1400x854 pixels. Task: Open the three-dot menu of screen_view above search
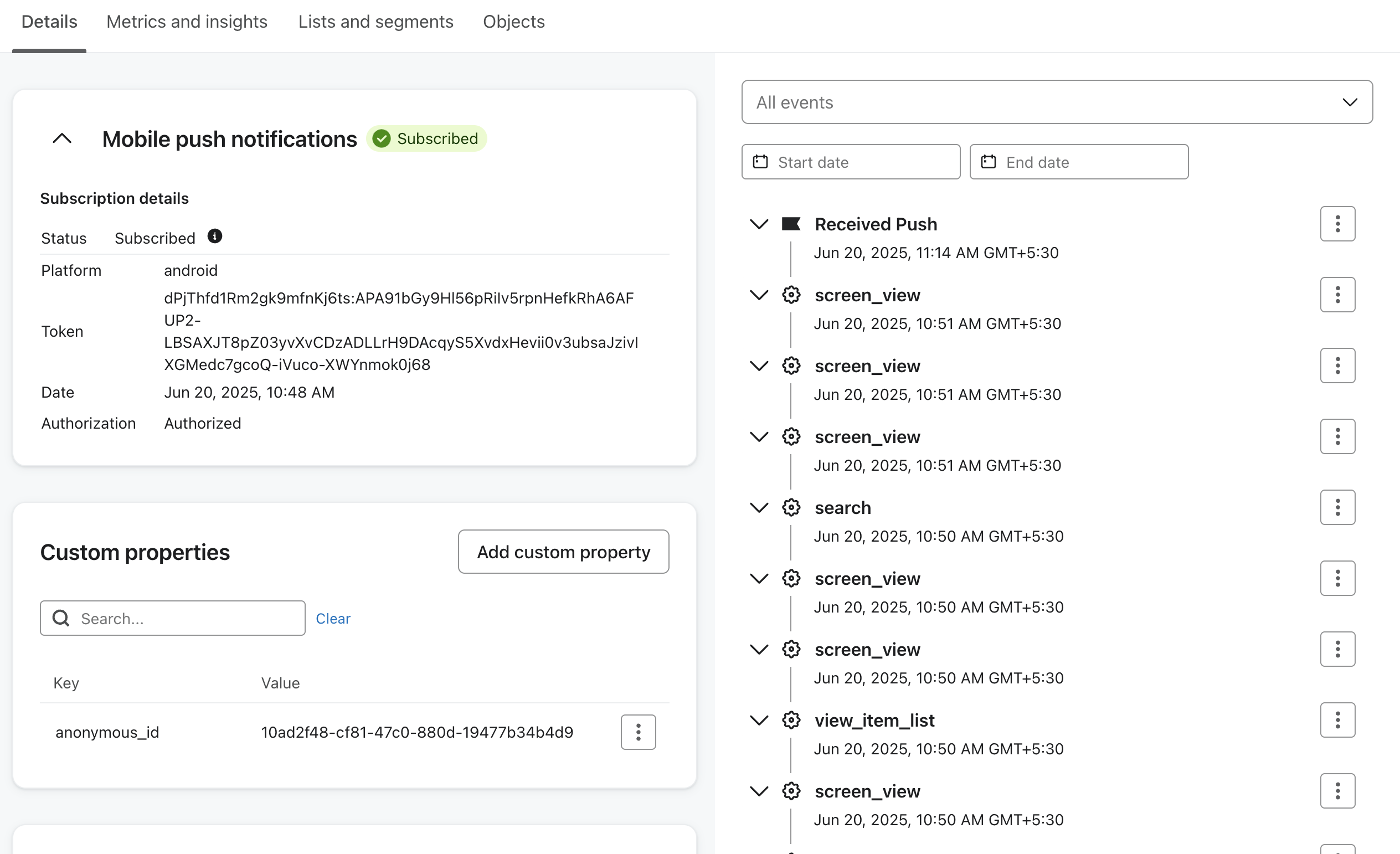click(1337, 436)
